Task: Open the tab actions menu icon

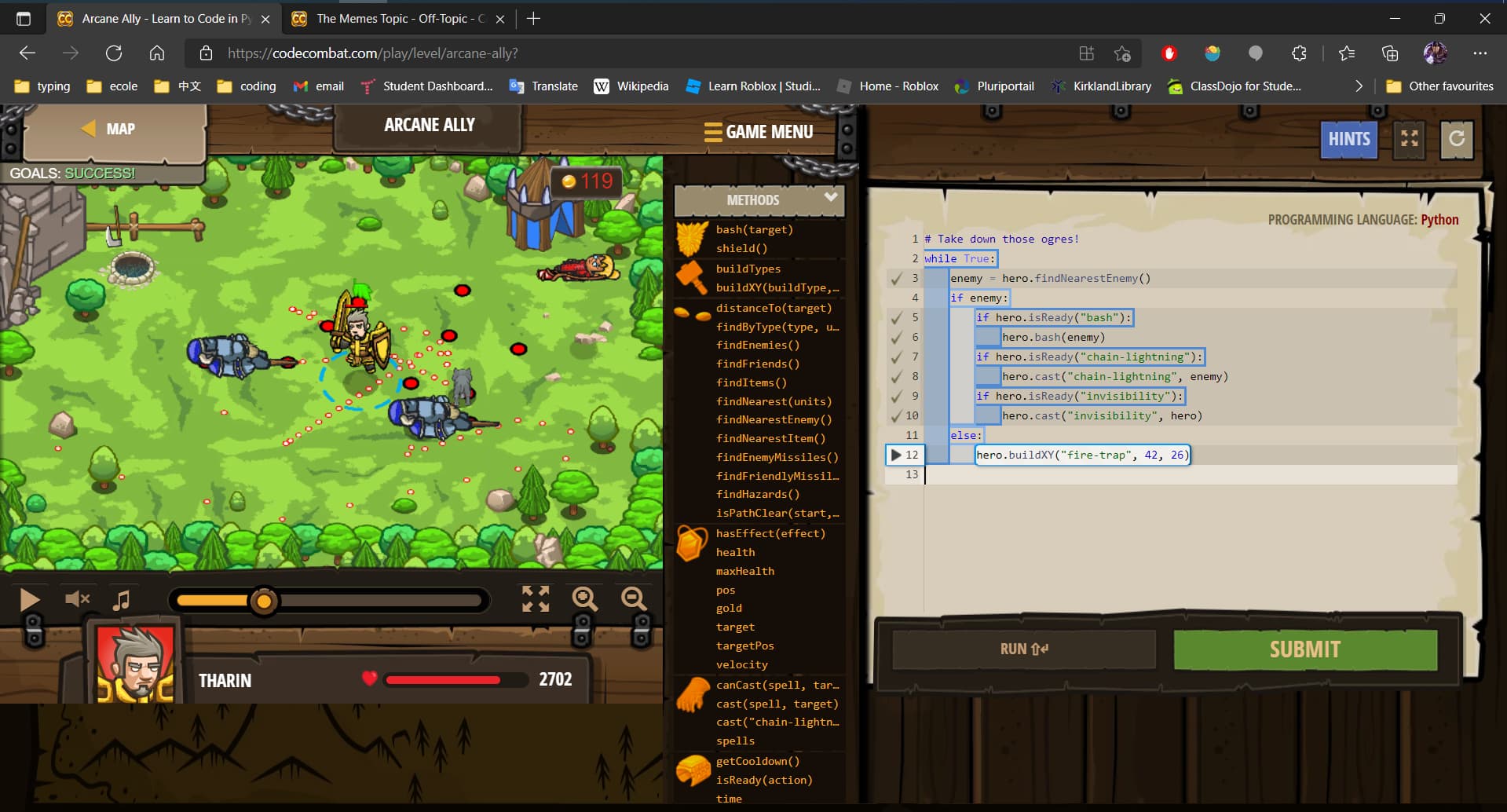Action: point(24,19)
